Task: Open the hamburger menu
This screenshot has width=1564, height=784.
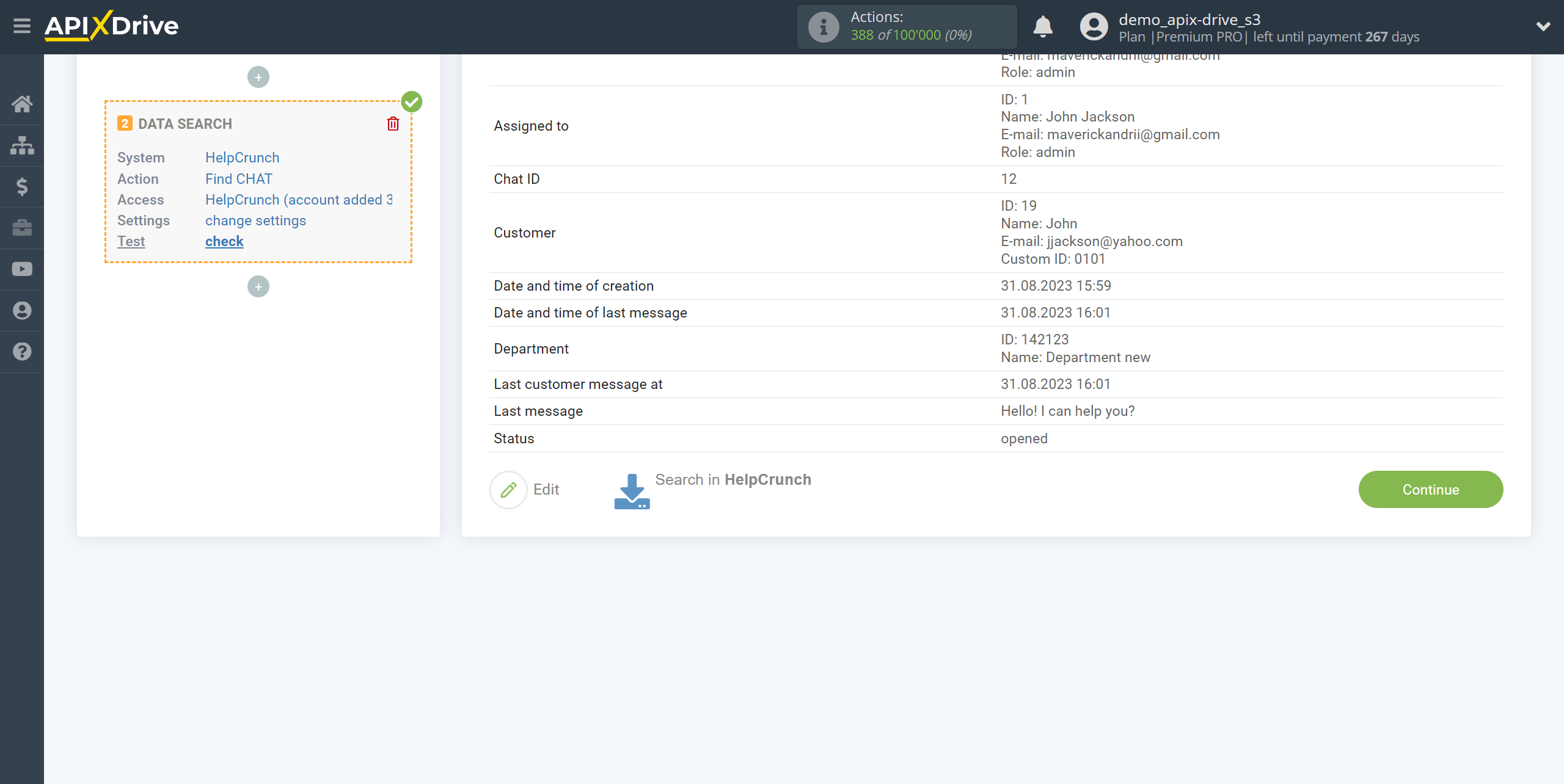Action: tap(22, 26)
